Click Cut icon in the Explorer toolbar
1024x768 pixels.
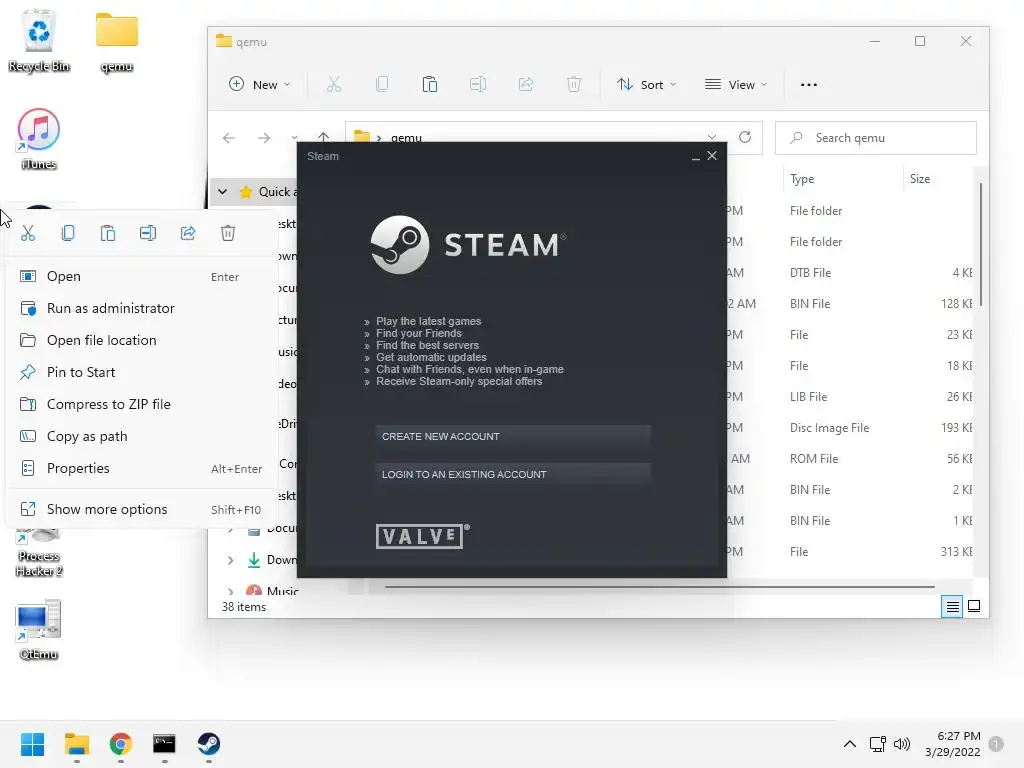tap(334, 84)
